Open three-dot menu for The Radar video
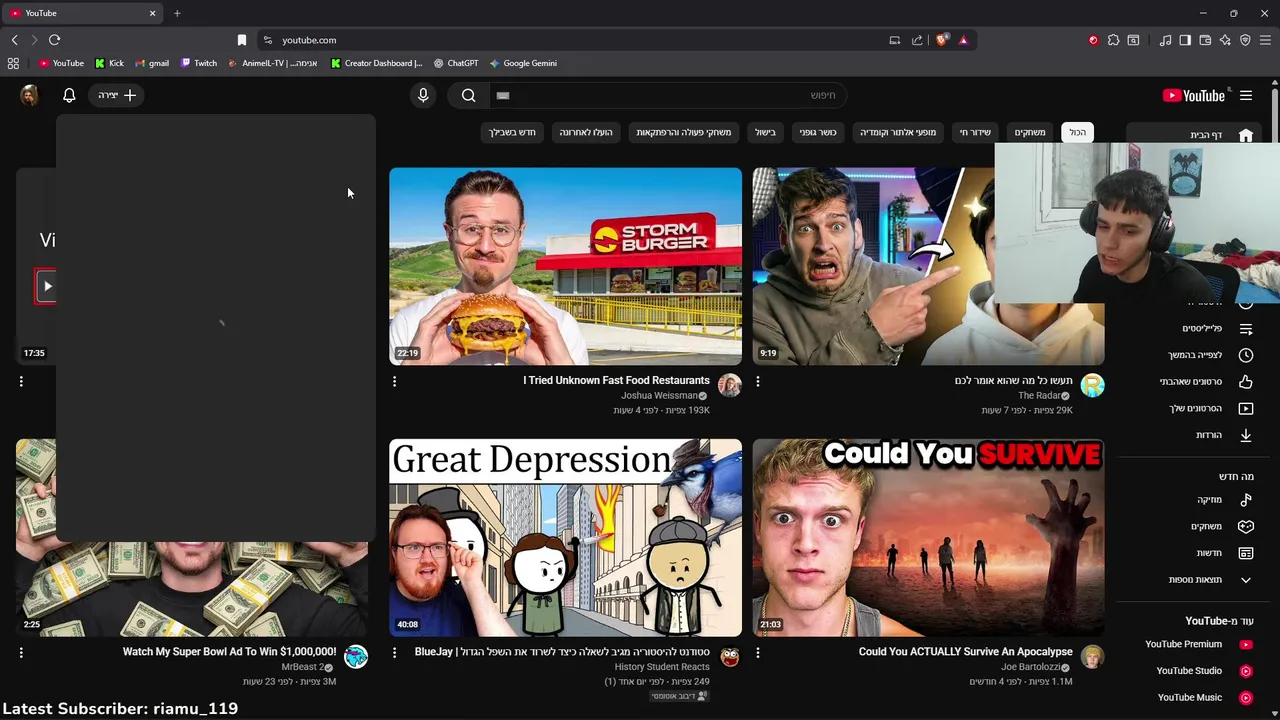Image resolution: width=1280 pixels, height=720 pixels. tap(757, 381)
